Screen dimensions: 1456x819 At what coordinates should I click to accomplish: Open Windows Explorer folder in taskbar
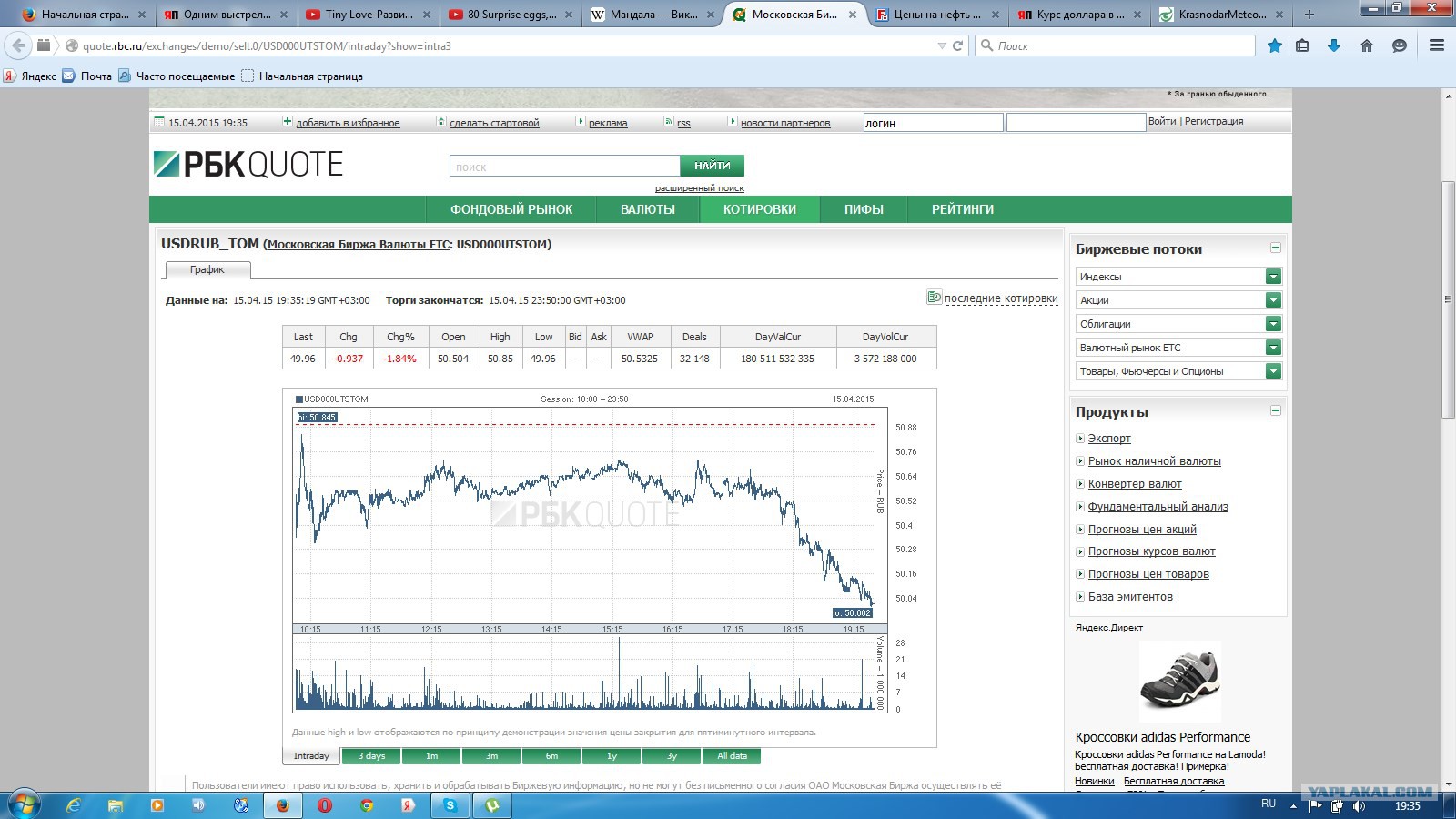(x=116, y=805)
